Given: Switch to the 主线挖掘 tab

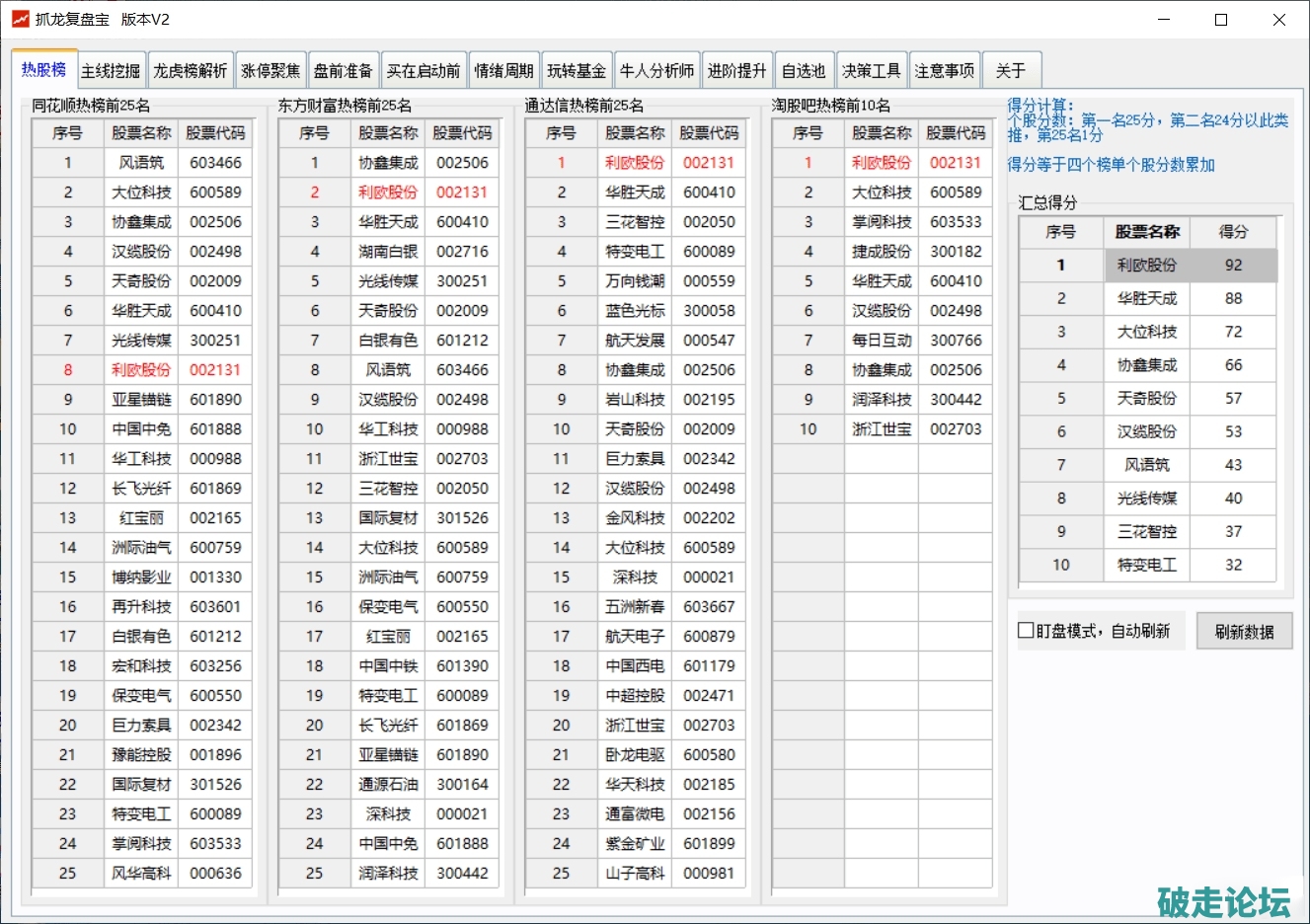Looking at the screenshot, I should (x=111, y=71).
